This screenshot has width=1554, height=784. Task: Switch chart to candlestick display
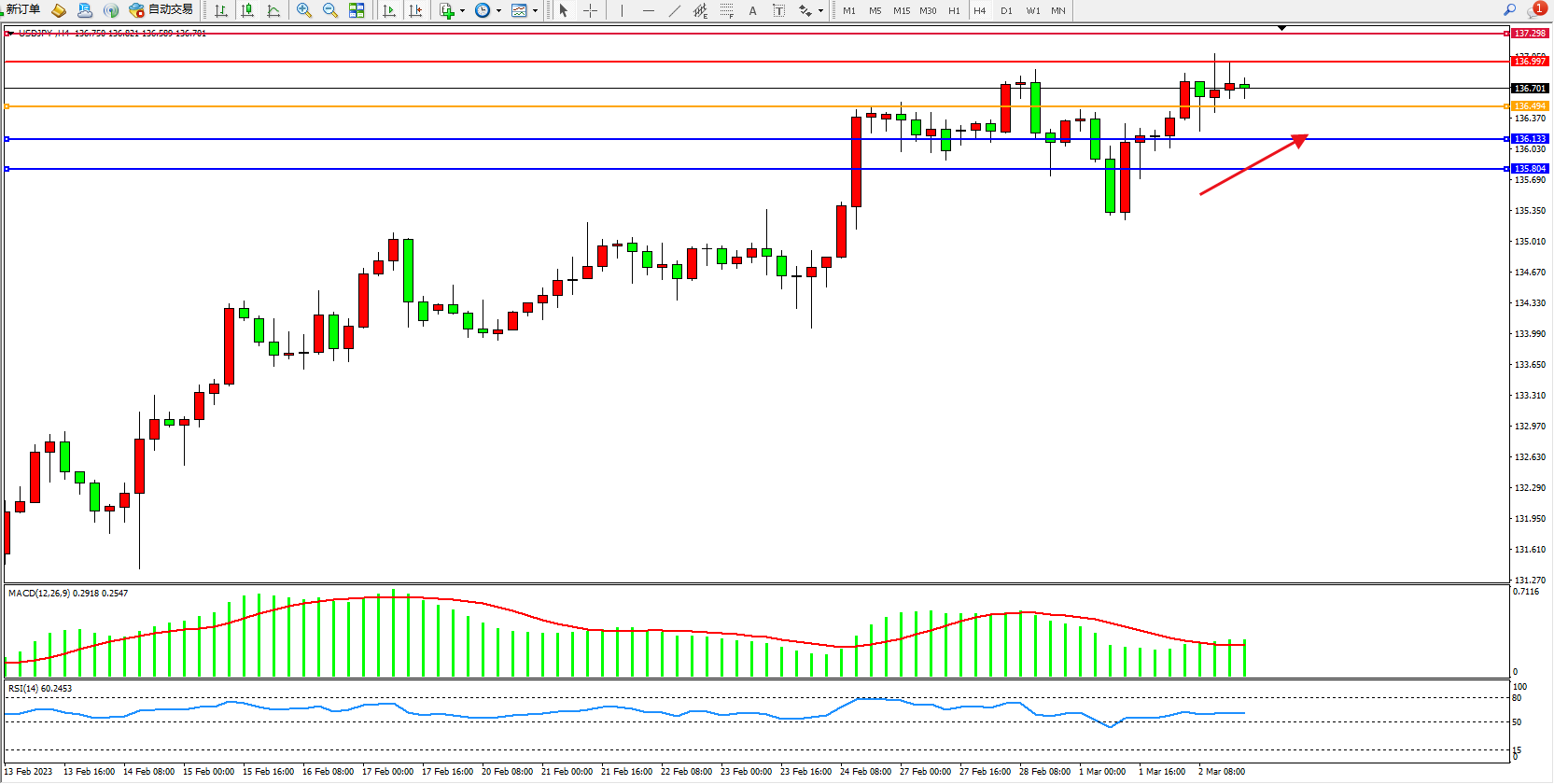(247, 10)
